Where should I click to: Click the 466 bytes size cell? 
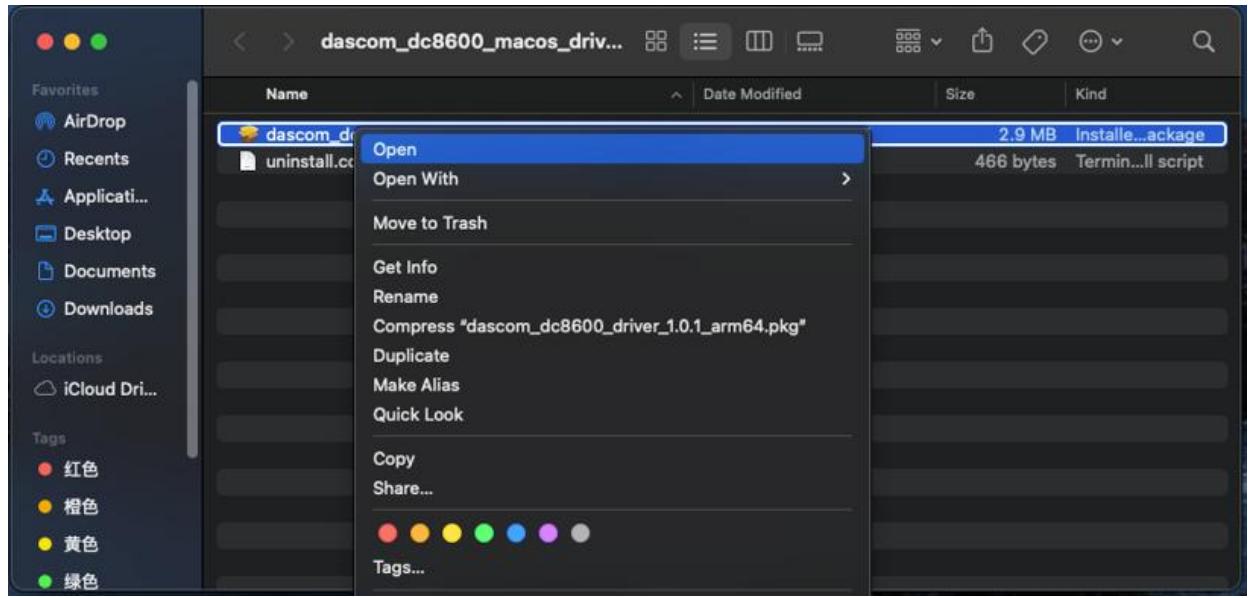[1015, 161]
